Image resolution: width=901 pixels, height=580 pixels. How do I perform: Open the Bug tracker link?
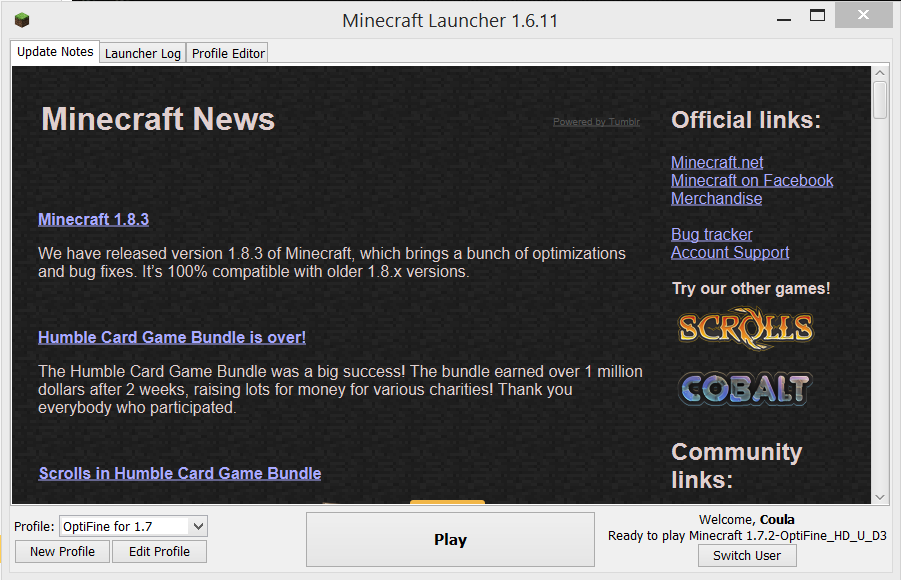pos(711,235)
